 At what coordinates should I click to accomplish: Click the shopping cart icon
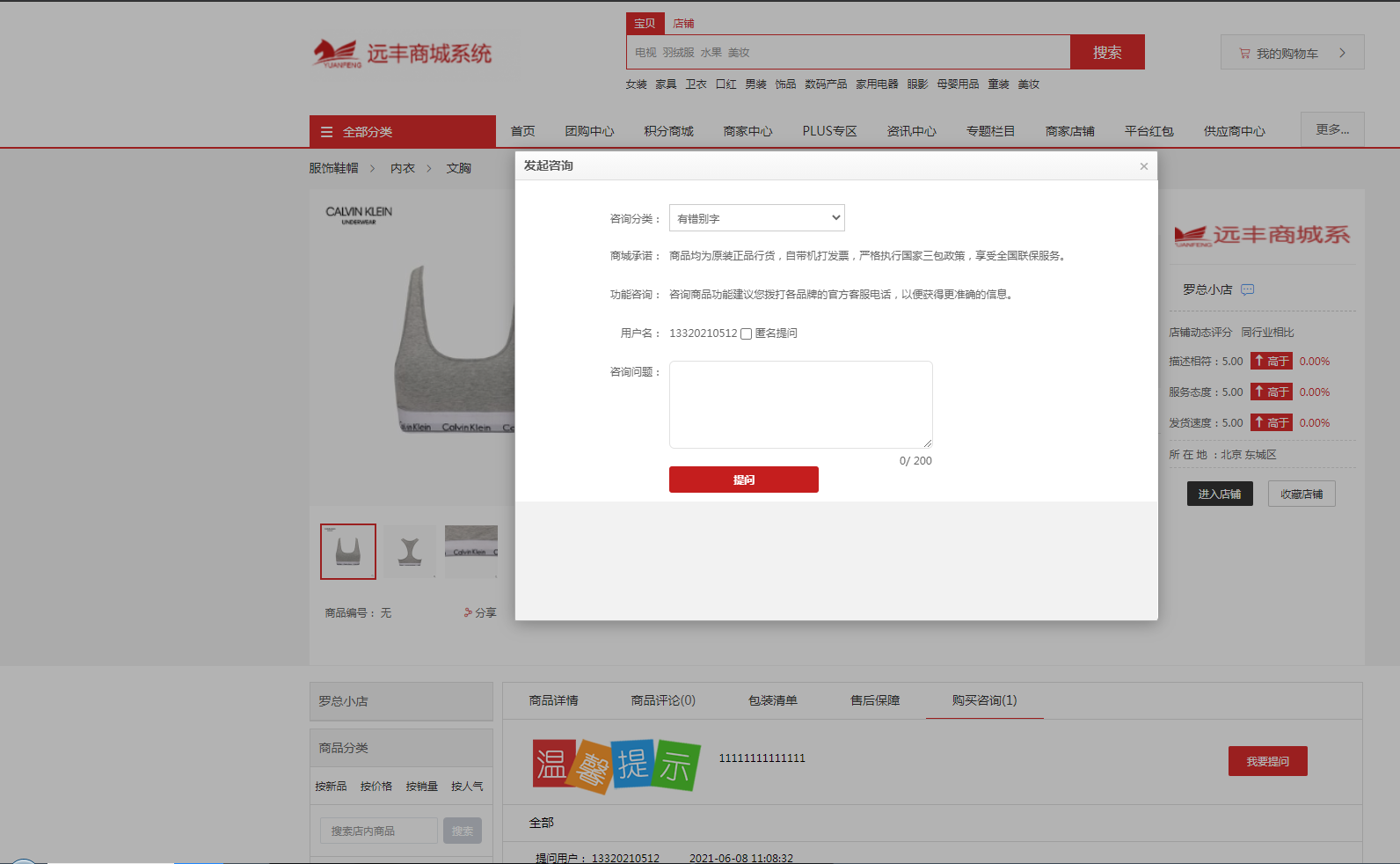(1244, 53)
